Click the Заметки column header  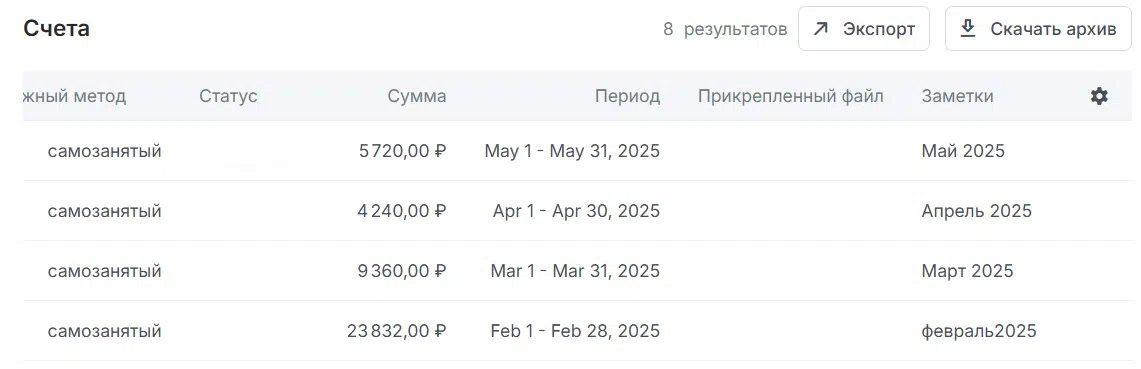pos(958,96)
